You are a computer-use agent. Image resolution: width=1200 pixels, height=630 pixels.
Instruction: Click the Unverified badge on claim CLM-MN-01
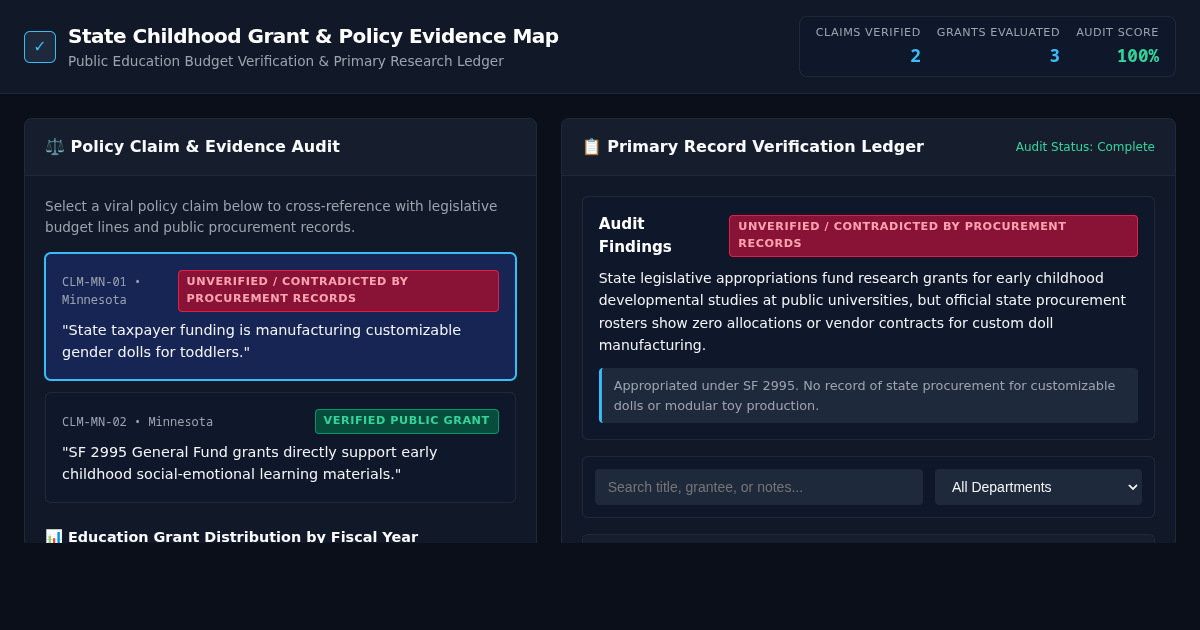pyautogui.click(x=338, y=290)
